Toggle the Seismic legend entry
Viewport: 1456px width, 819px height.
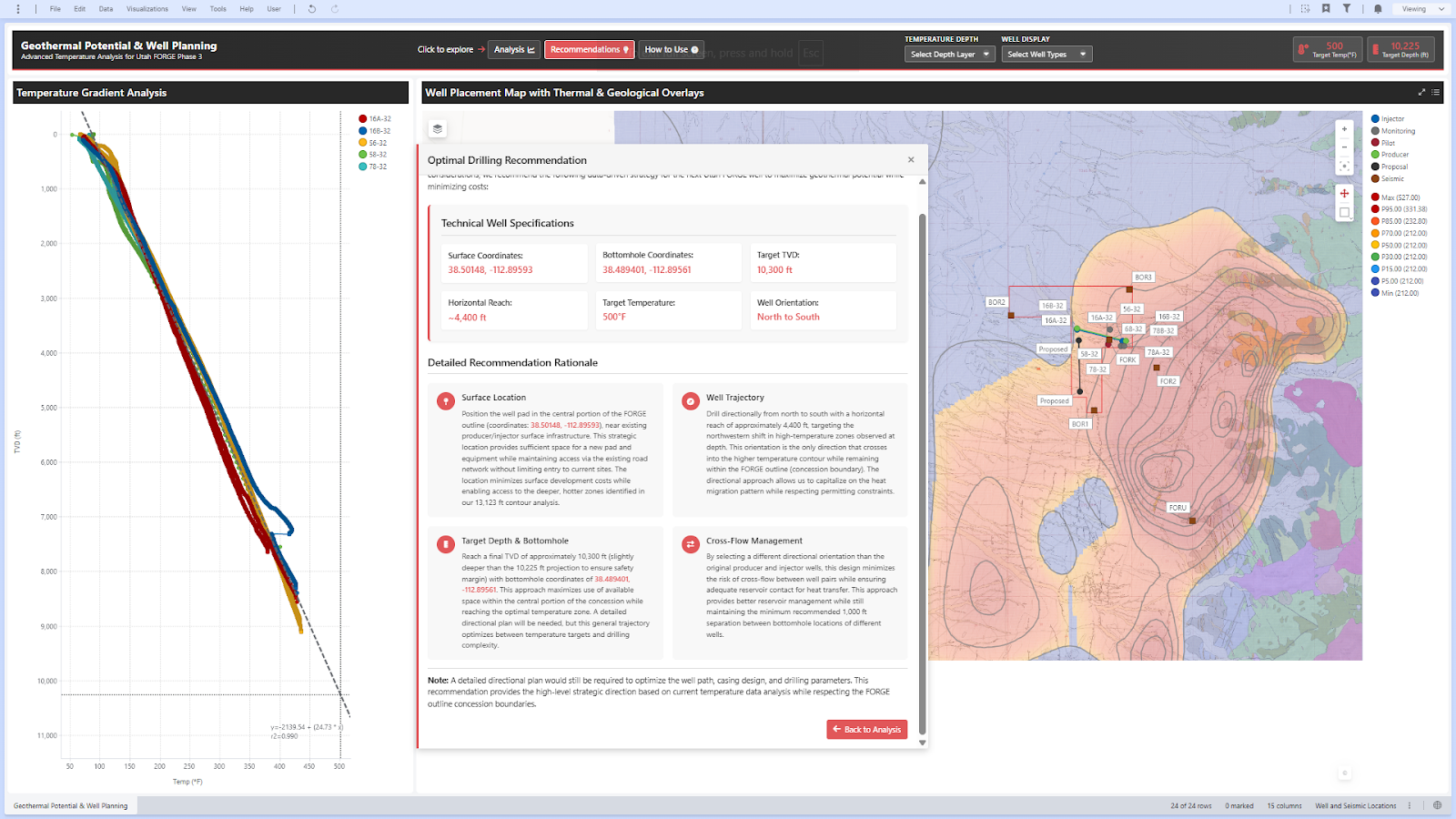[1388, 178]
